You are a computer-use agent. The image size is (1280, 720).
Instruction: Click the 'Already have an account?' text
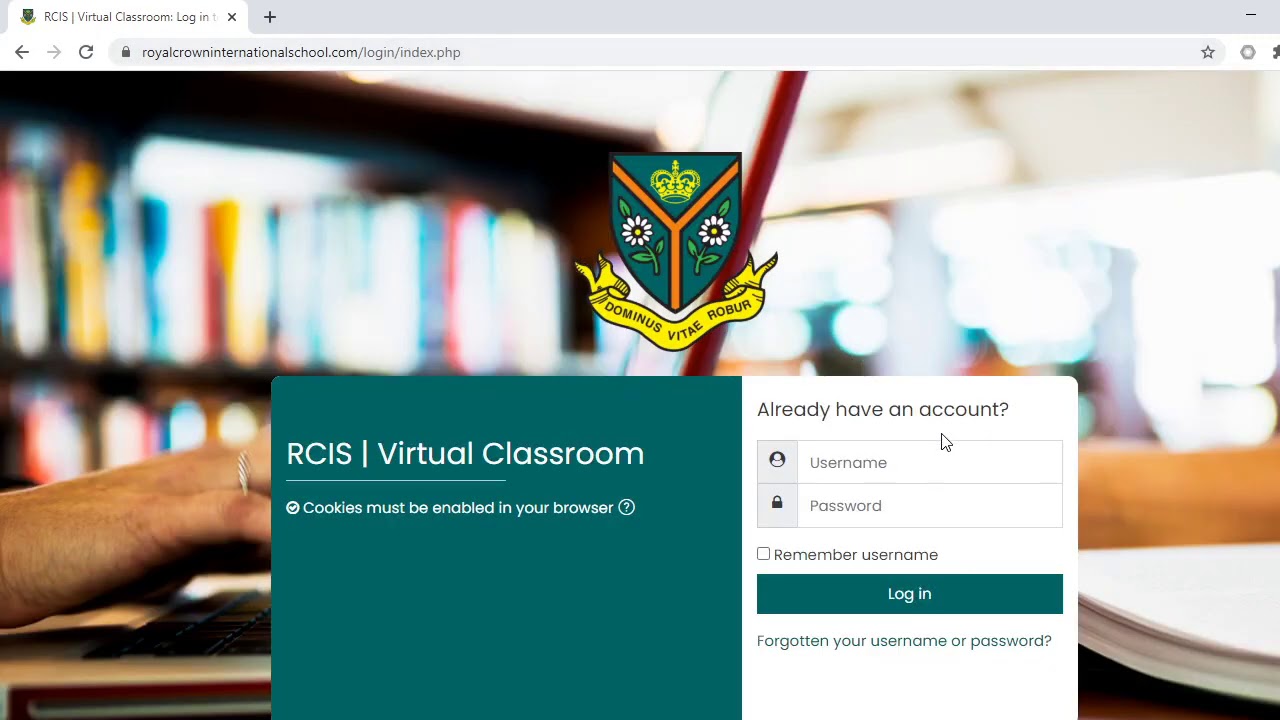pyautogui.click(x=883, y=409)
